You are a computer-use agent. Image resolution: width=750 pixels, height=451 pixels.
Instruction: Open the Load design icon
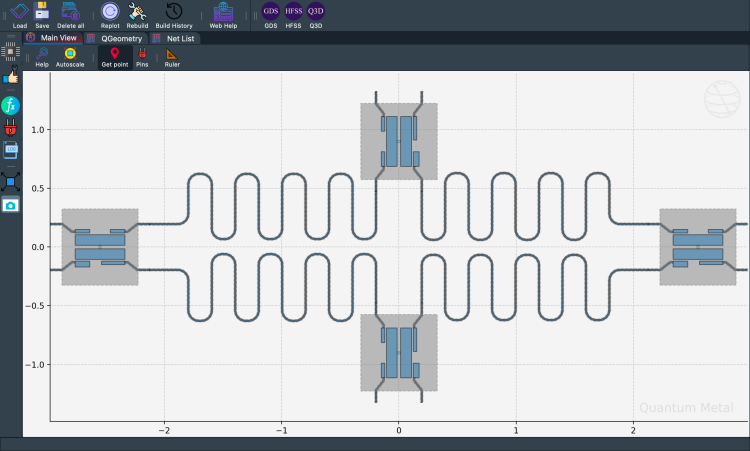click(20, 15)
